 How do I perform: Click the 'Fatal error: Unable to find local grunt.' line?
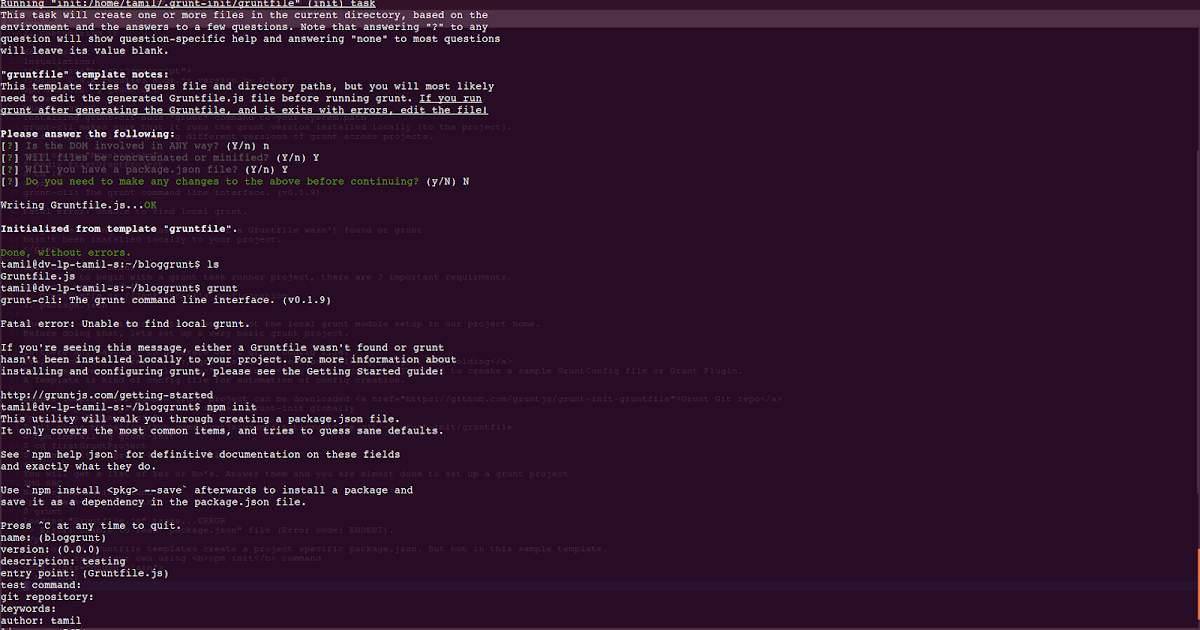(x=124, y=324)
